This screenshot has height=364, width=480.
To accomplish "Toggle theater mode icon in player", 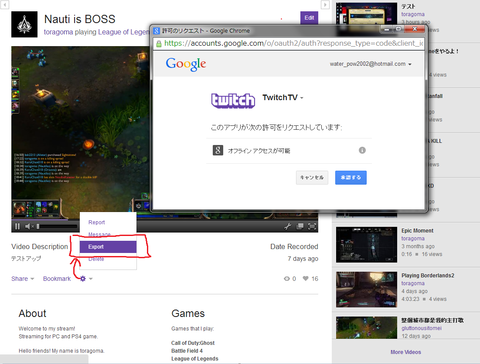I will click(x=300, y=226).
